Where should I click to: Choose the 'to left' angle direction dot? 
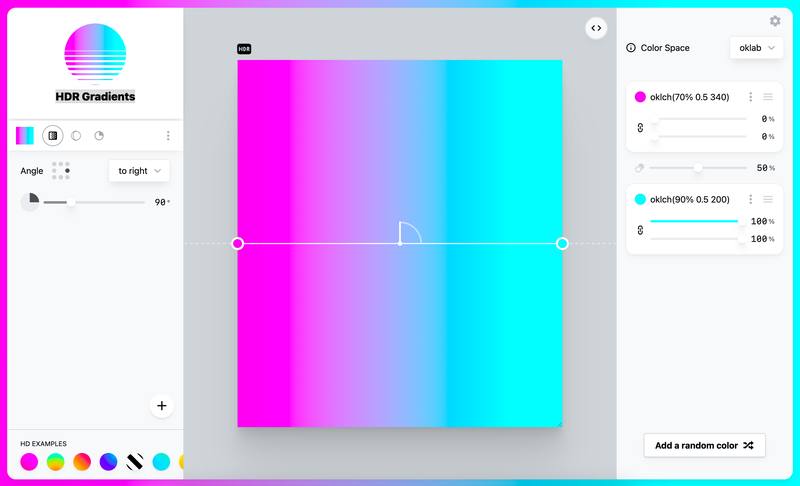coord(55,170)
